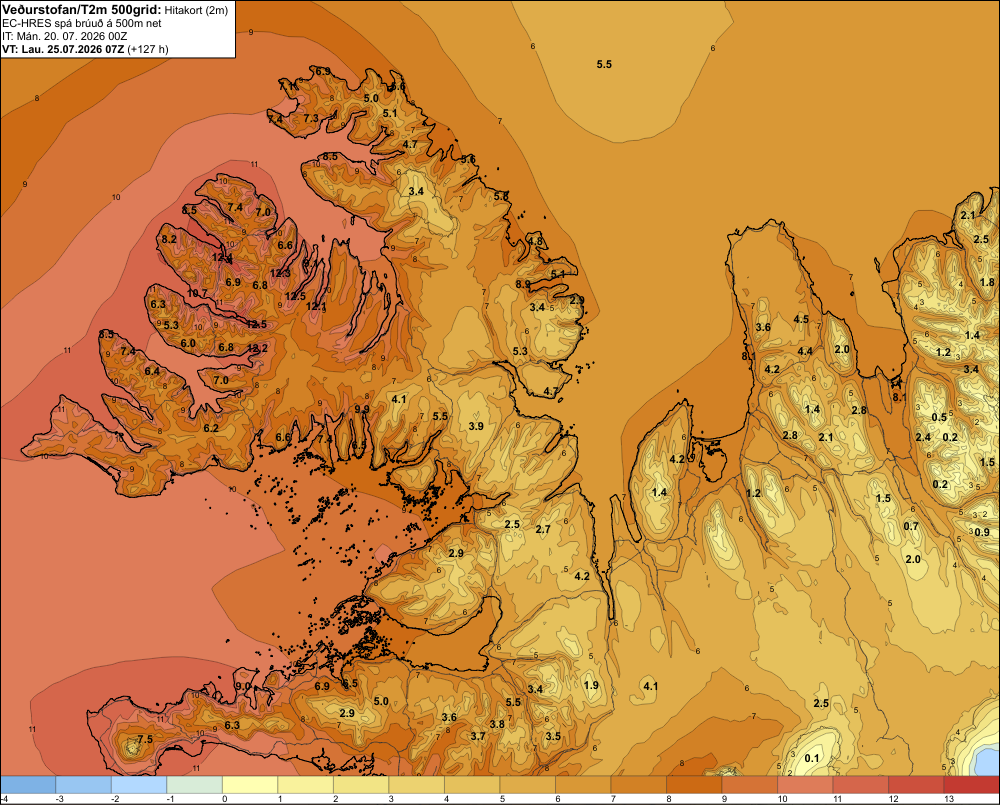Viewport: 1000px width, 805px height.
Task: Click the initial time 'IT: Mán. 20. 07. 2026 00Z'
Action: tap(66, 36)
